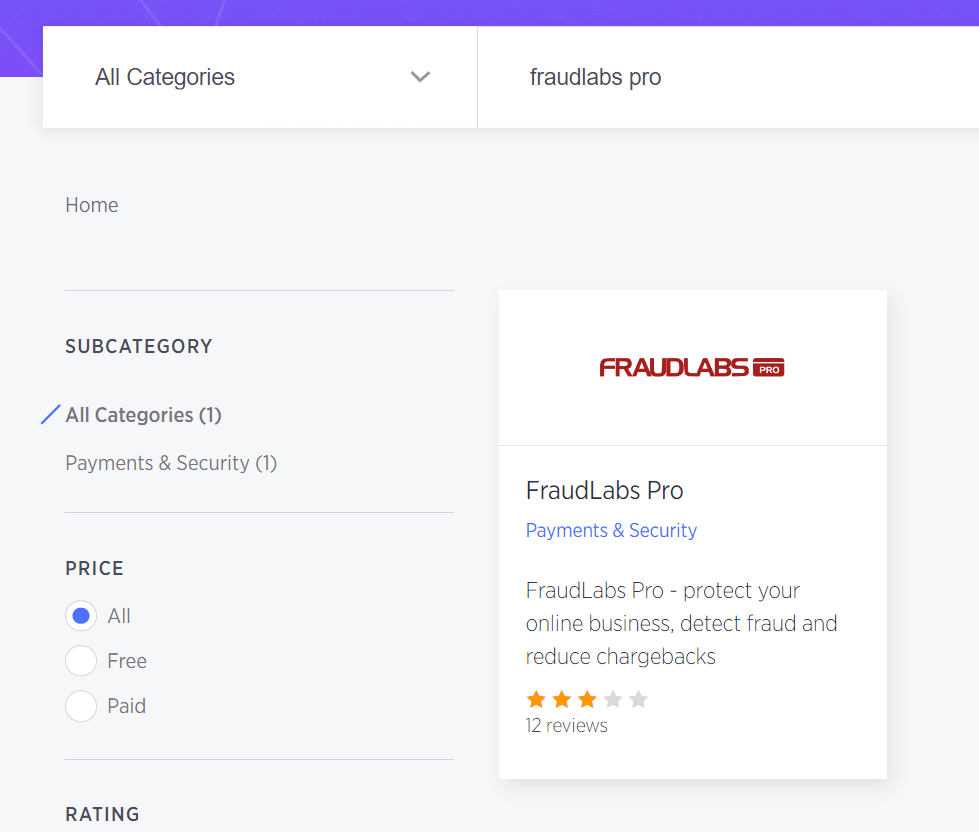Viewport: 979px width, 832px height.
Task: Click the first orange star rating icon
Action: (x=535, y=700)
